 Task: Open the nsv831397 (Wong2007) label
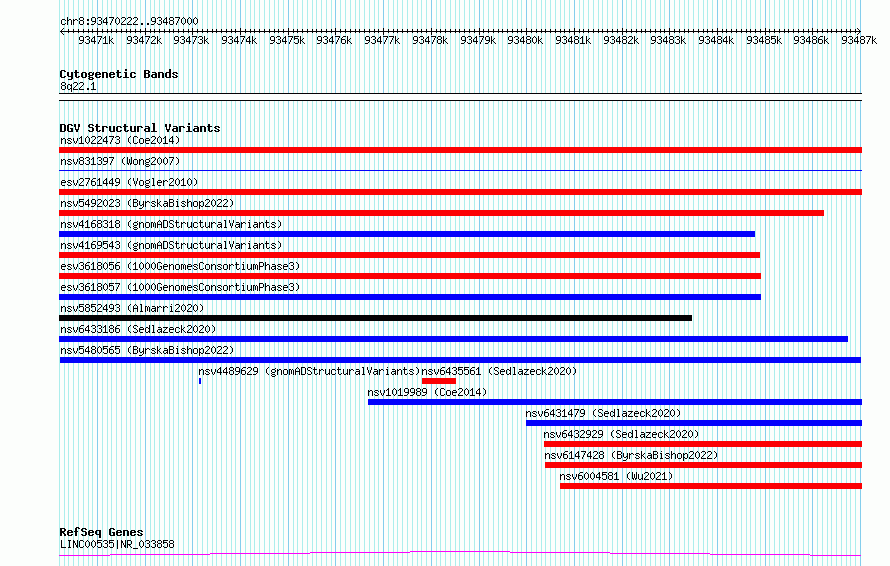click(x=120, y=161)
